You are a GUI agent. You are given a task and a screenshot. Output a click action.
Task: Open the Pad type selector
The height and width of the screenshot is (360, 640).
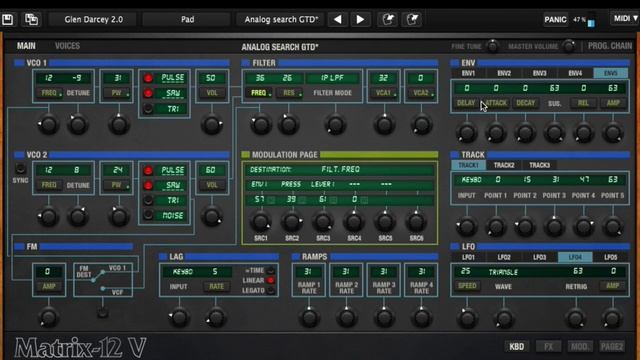(x=187, y=19)
